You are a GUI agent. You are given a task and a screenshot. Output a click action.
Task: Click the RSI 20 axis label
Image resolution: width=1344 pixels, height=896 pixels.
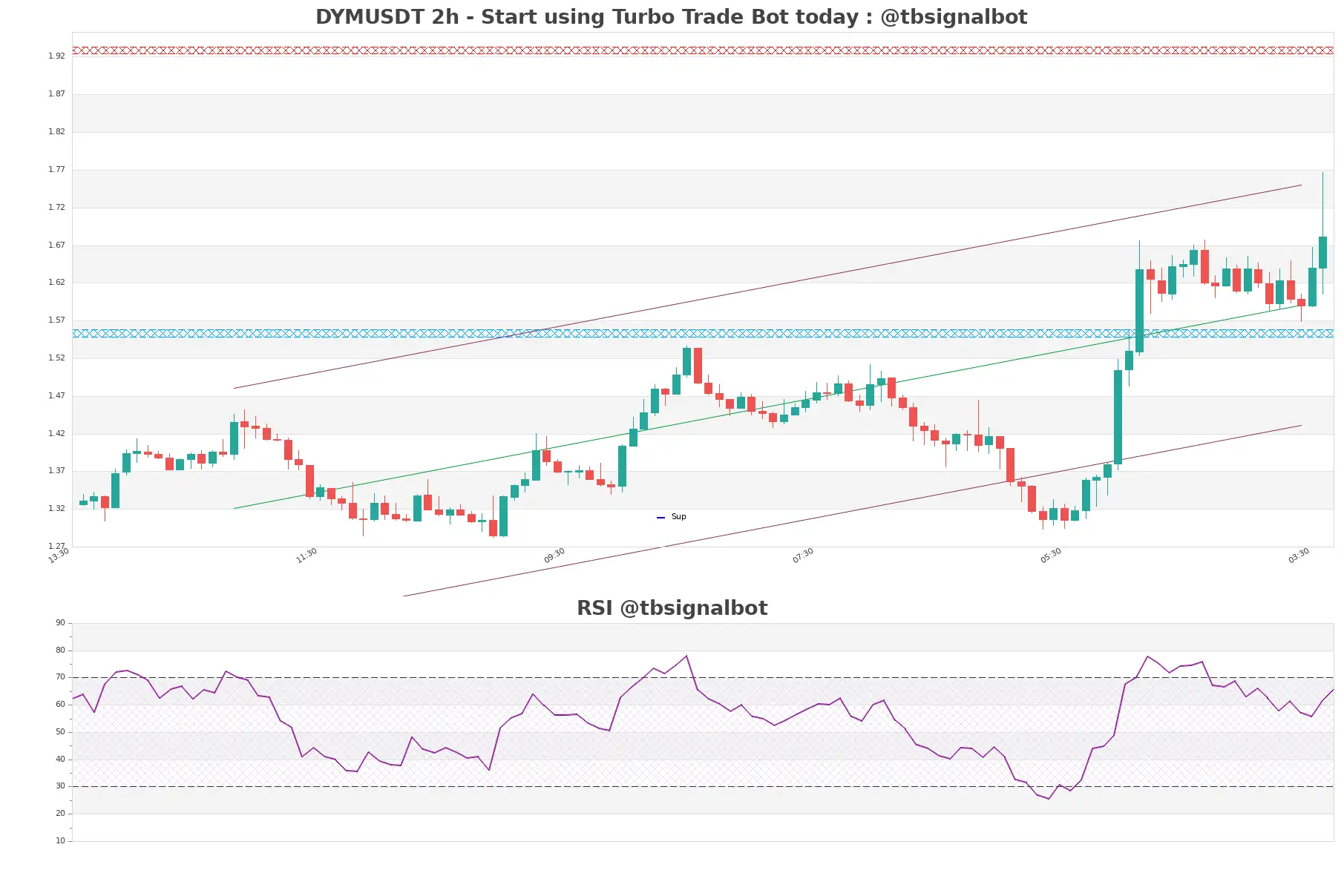[60, 814]
